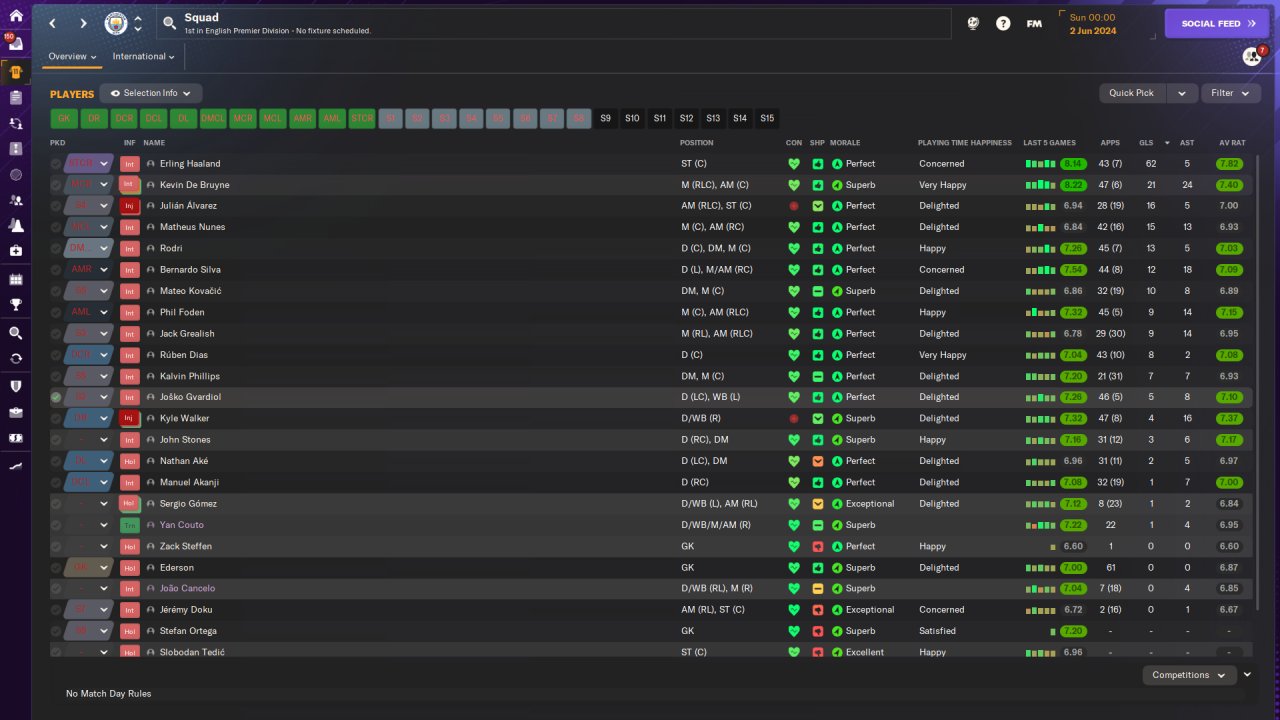The height and width of the screenshot is (720, 1280).
Task: Open the International tab menu
Action: [x=143, y=57]
